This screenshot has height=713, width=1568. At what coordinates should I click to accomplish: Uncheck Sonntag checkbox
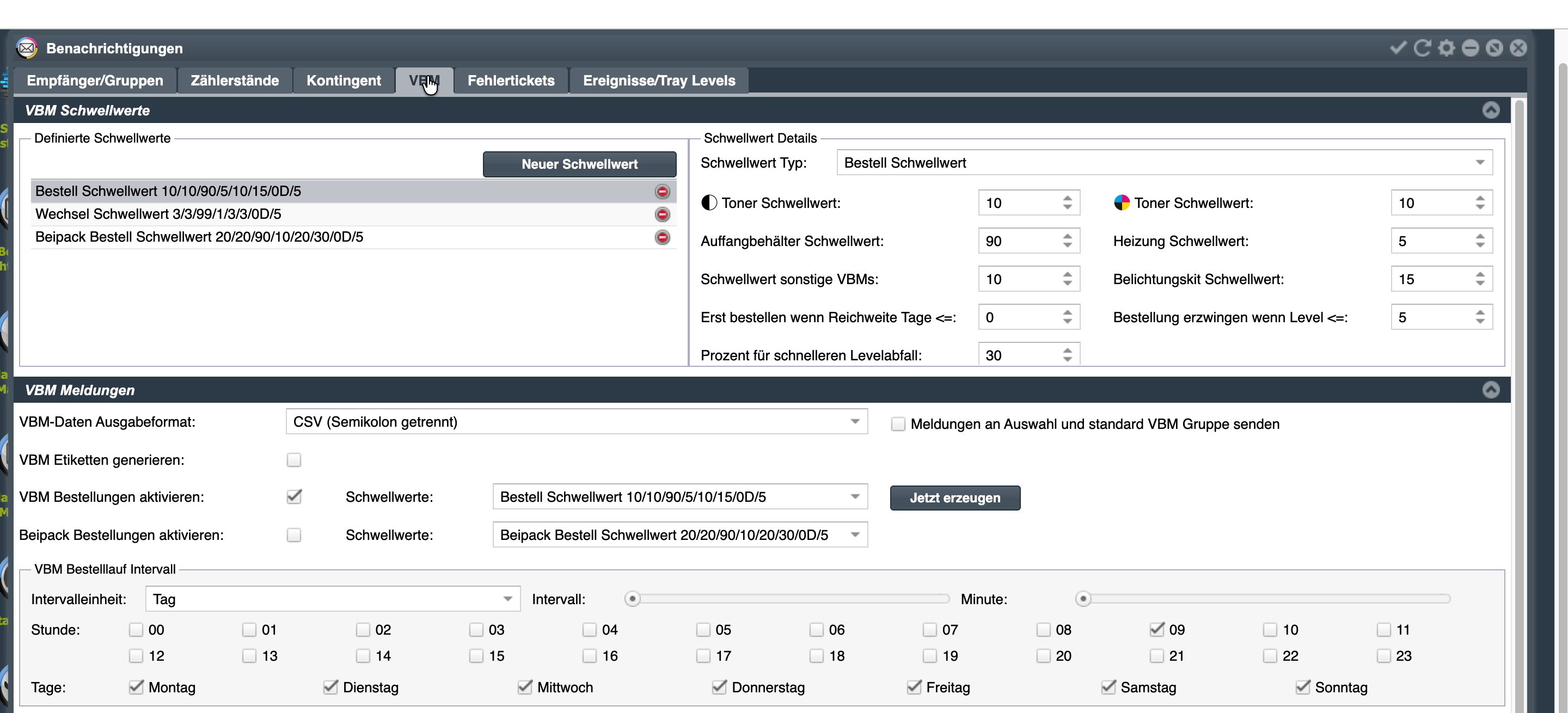click(1303, 687)
